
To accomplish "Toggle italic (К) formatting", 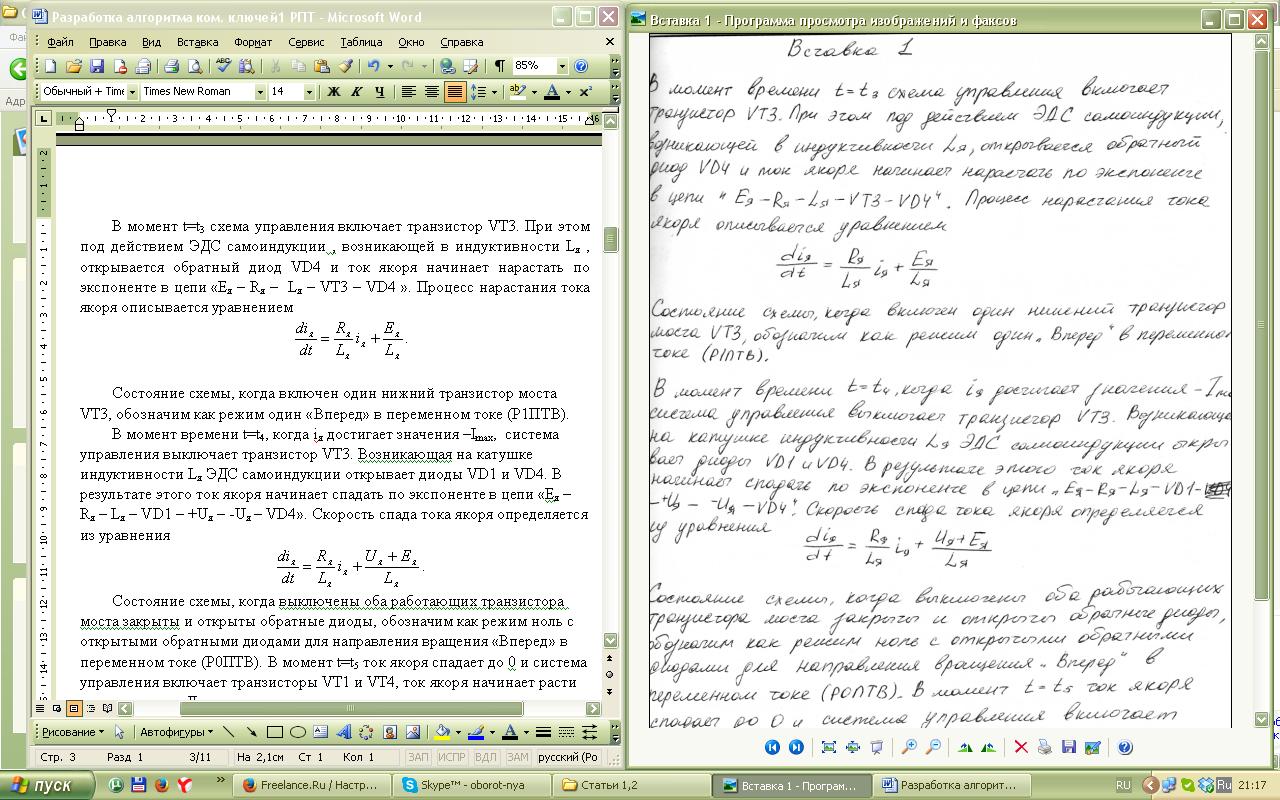I will tap(356, 92).
